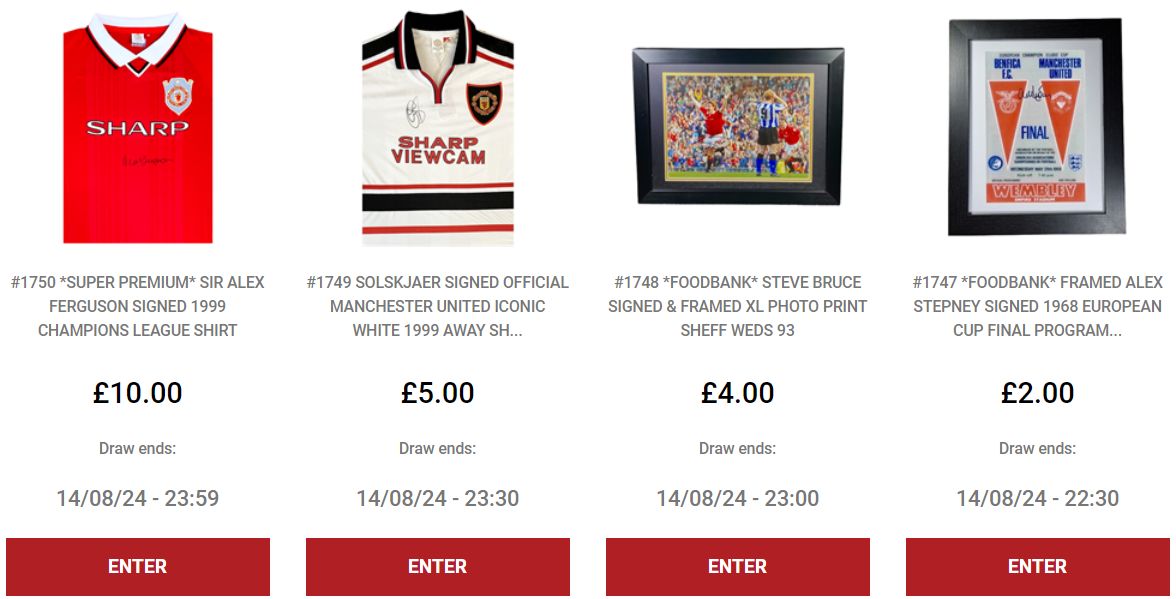Viewport: 1176px width, 599px height.
Task: Click the 14/08/24 - 23:30 draw end time
Action: [x=438, y=498]
